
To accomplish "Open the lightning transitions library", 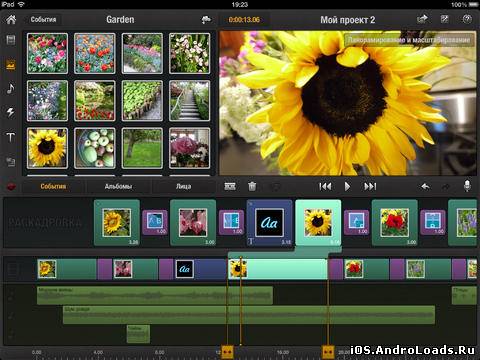I will [x=11, y=112].
